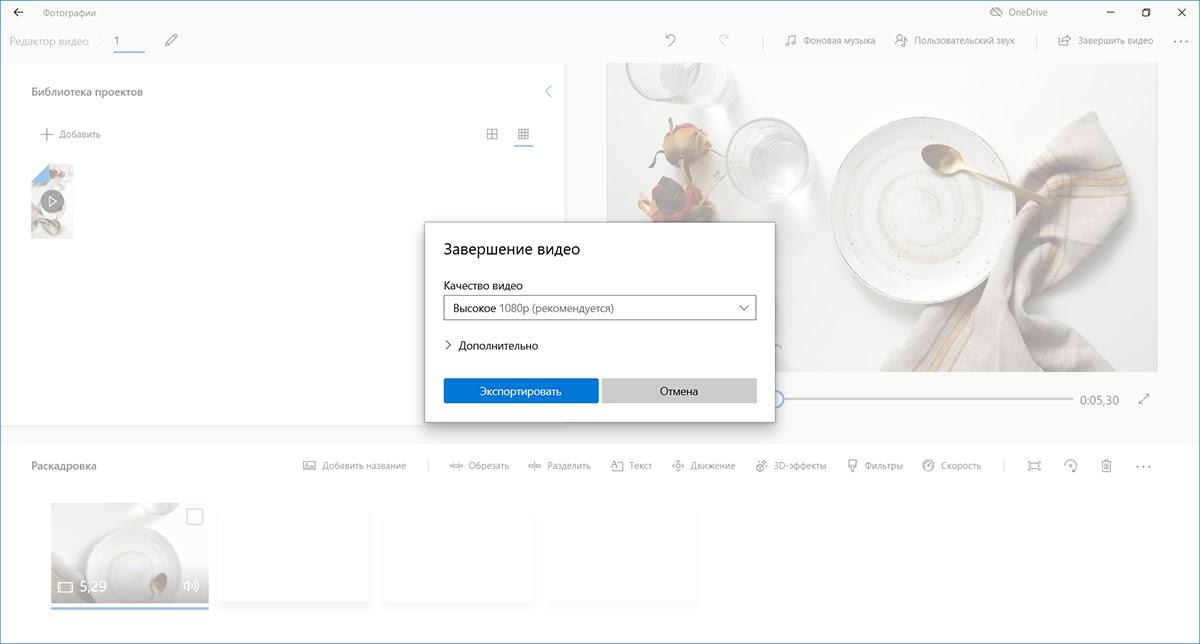The height and width of the screenshot is (644, 1200).
Task: Cancel the dialog with Отмена
Action: [679, 391]
